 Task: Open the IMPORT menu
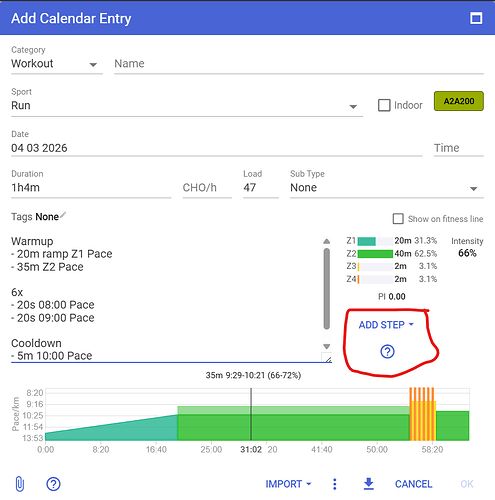pos(288,484)
